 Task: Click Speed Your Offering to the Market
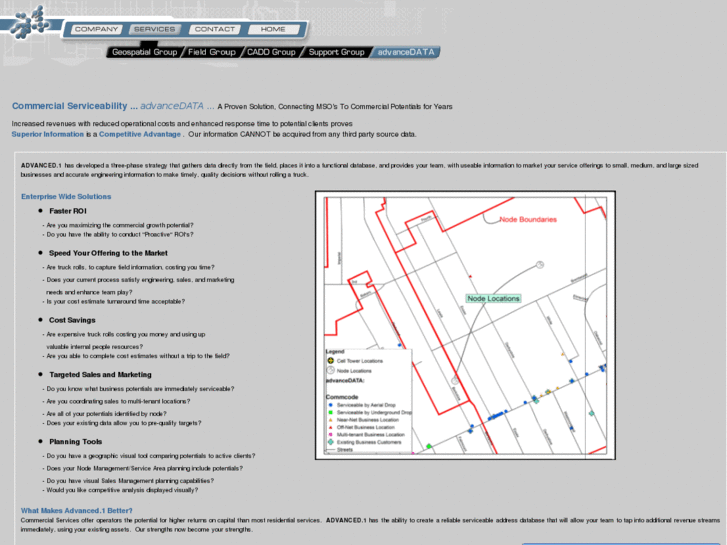tap(108, 253)
